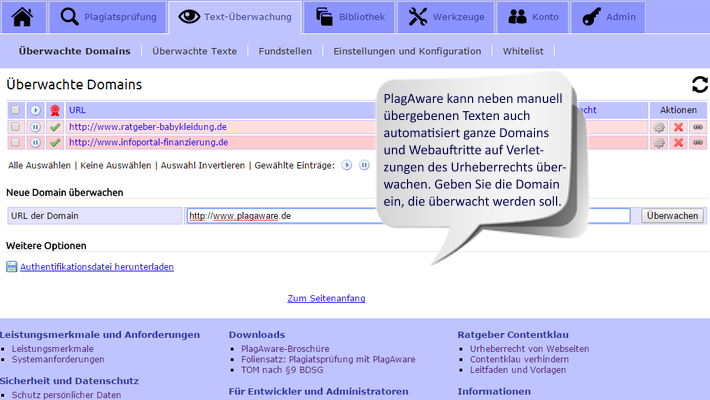
Task: Click the Authentifikationsdatei download icon
Action: pyautogui.click(x=11, y=267)
